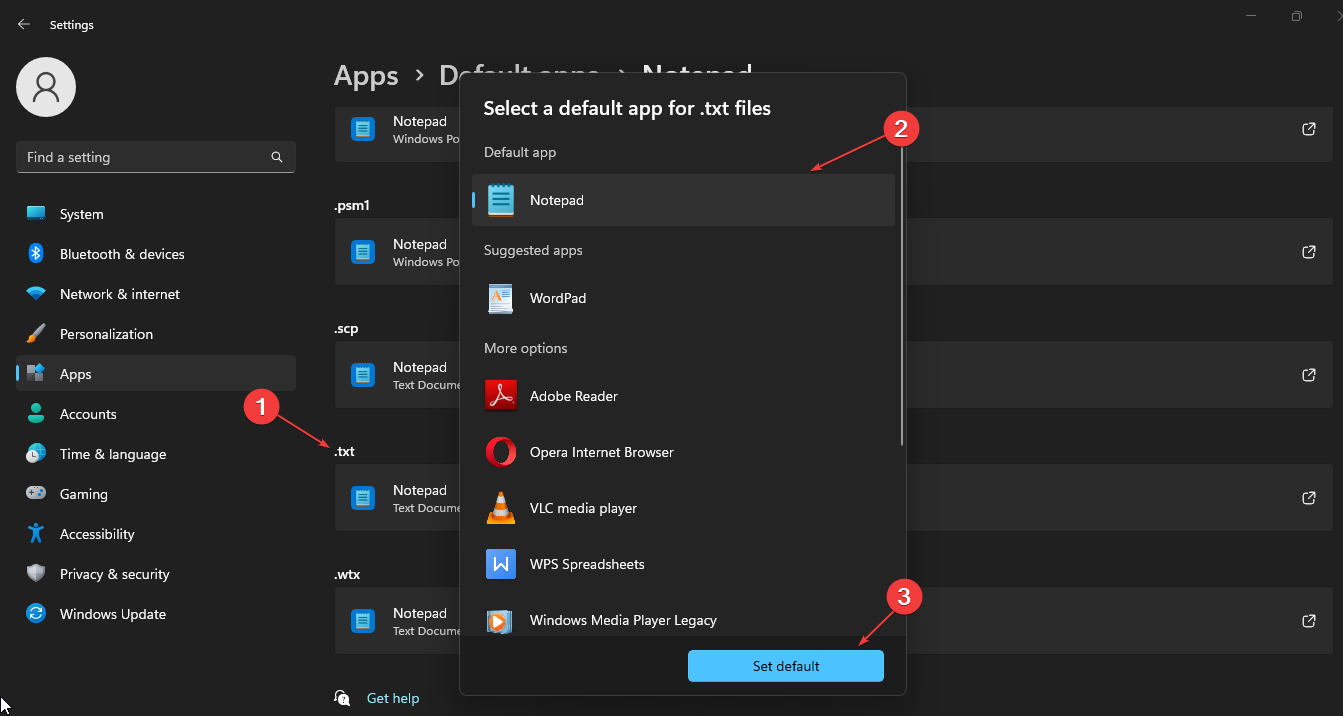The height and width of the screenshot is (716, 1343).
Task: Choose the VLC media player cone icon
Action: 501,508
